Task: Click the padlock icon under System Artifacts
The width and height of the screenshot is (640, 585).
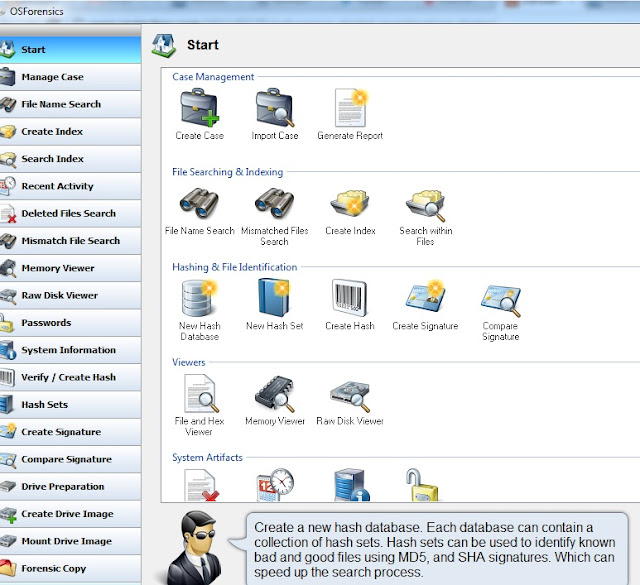Action: tap(422, 485)
